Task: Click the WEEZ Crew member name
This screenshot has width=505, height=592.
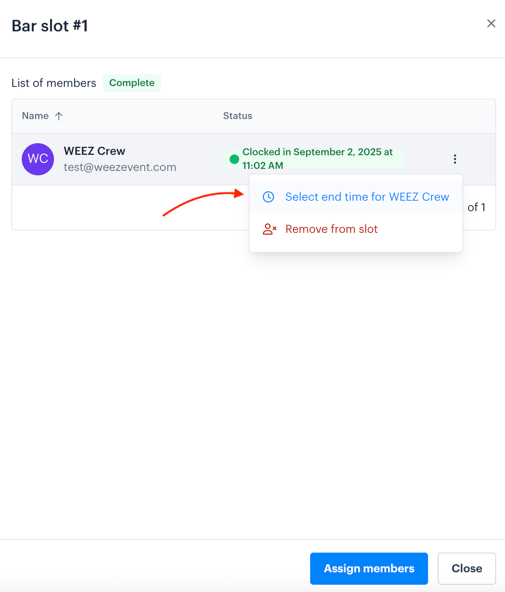Action: click(x=94, y=151)
